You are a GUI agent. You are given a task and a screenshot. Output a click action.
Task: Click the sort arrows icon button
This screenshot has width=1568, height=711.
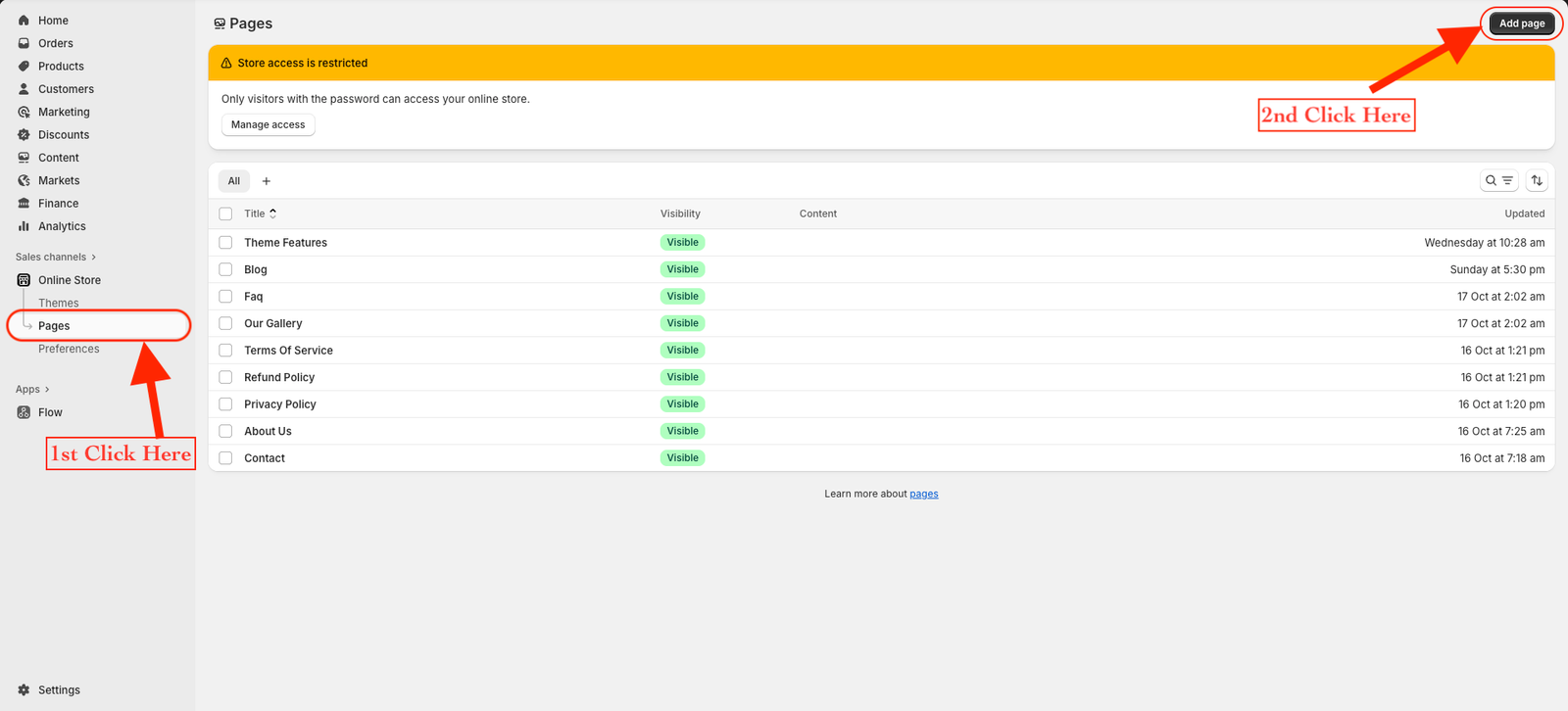1537,181
